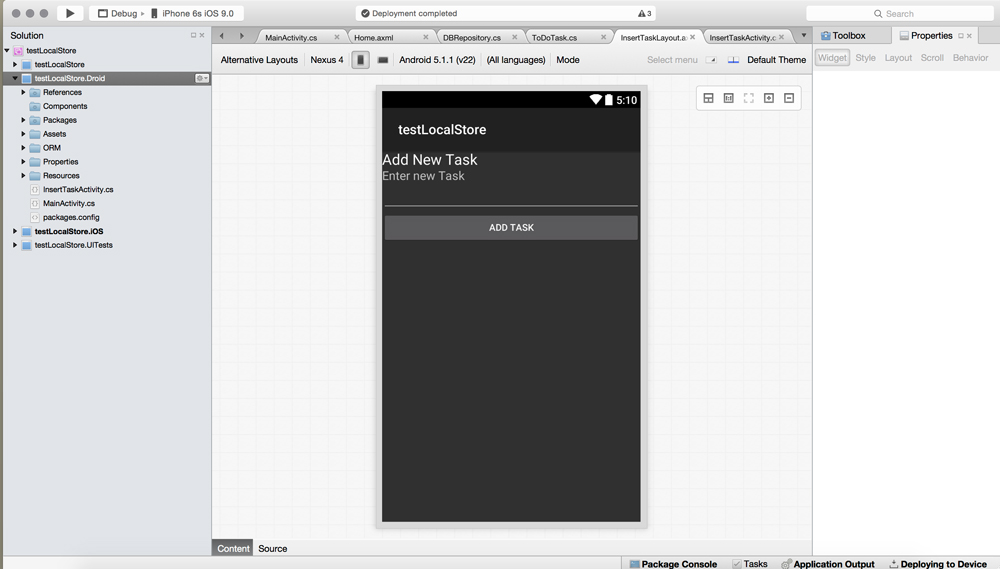Screen dimensions: 1000x569
Task: Switch to Content view of the layout
Action: [233, 548]
